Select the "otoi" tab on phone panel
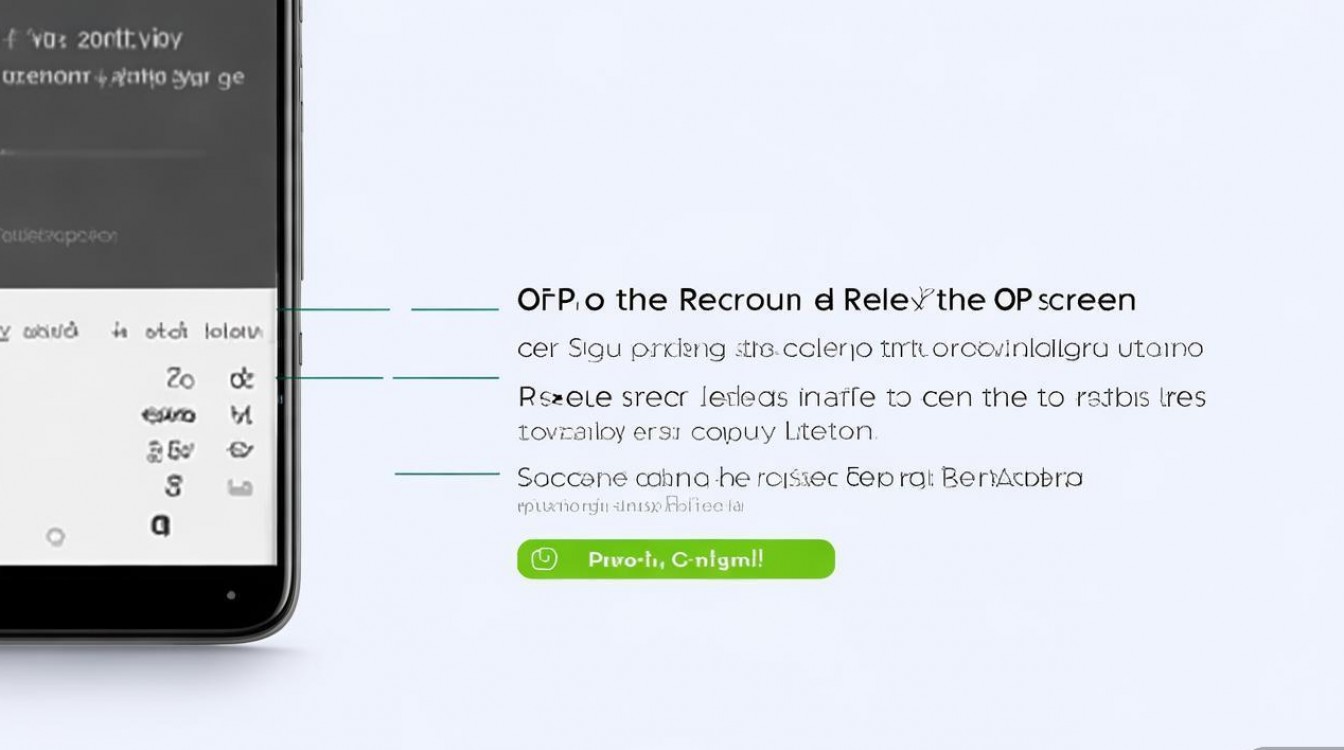 166,331
